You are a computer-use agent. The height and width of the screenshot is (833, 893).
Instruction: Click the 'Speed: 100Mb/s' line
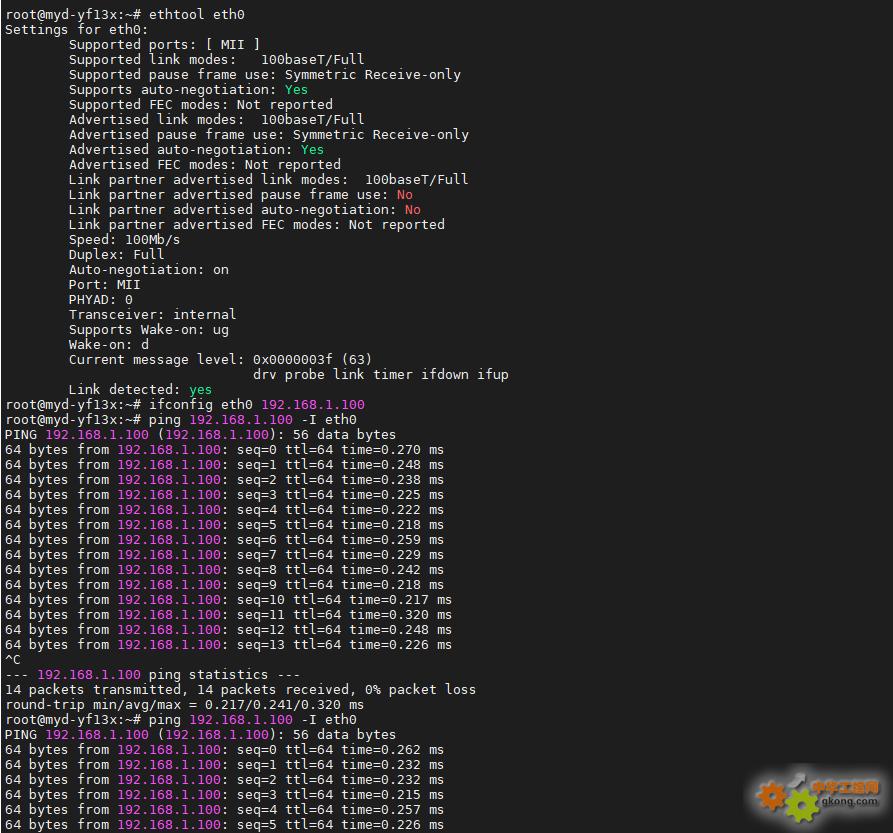point(124,240)
